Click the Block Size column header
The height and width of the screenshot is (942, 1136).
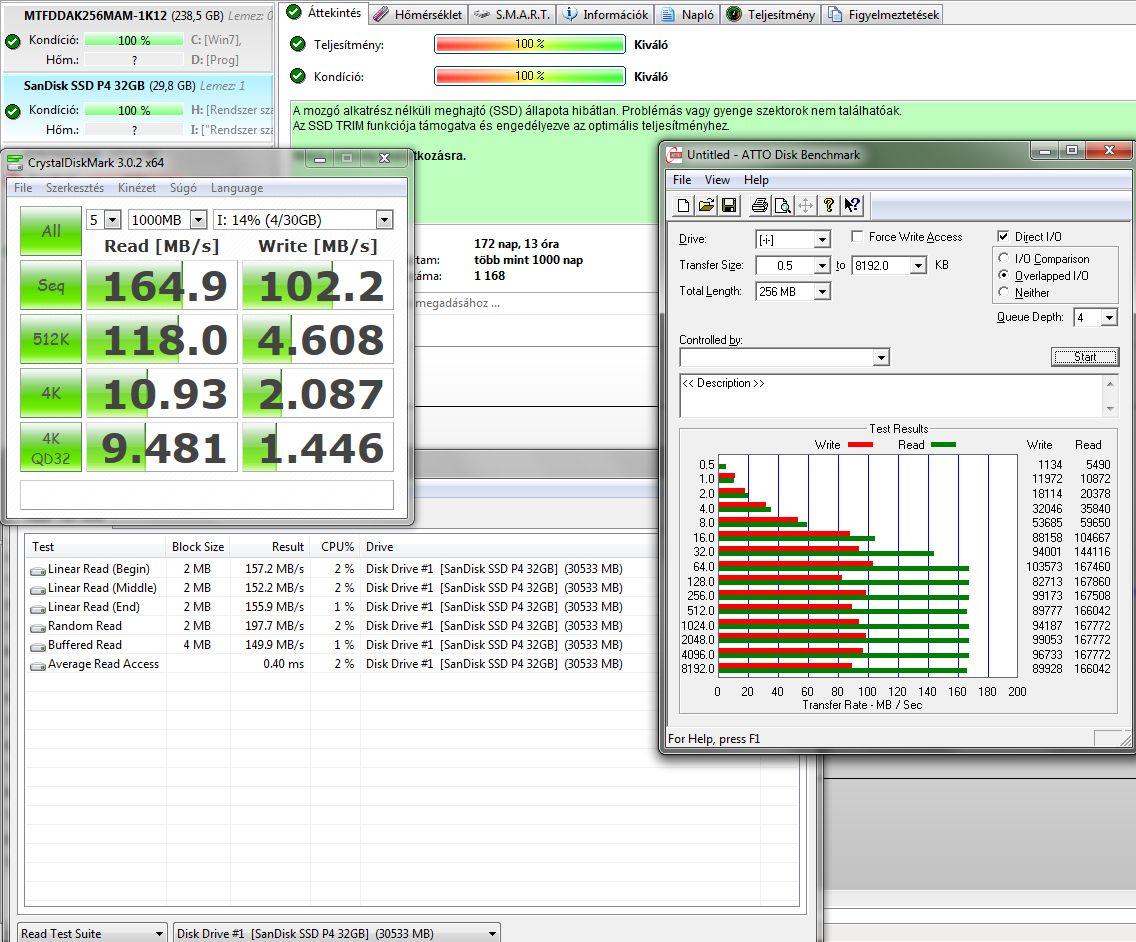[x=197, y=547]
